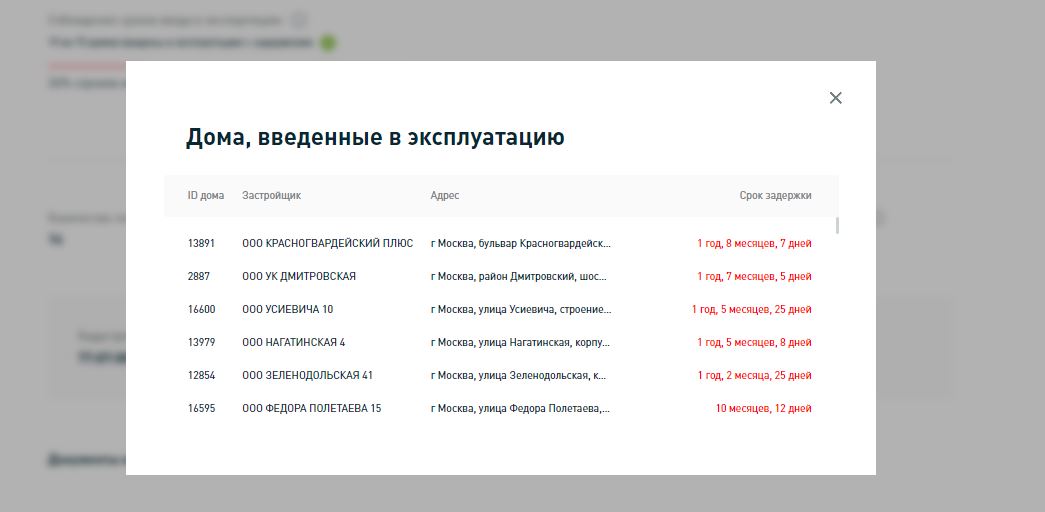The image size is (1045, 512).
Task: Select house ID 2887
Action: [x=199, y=277]
